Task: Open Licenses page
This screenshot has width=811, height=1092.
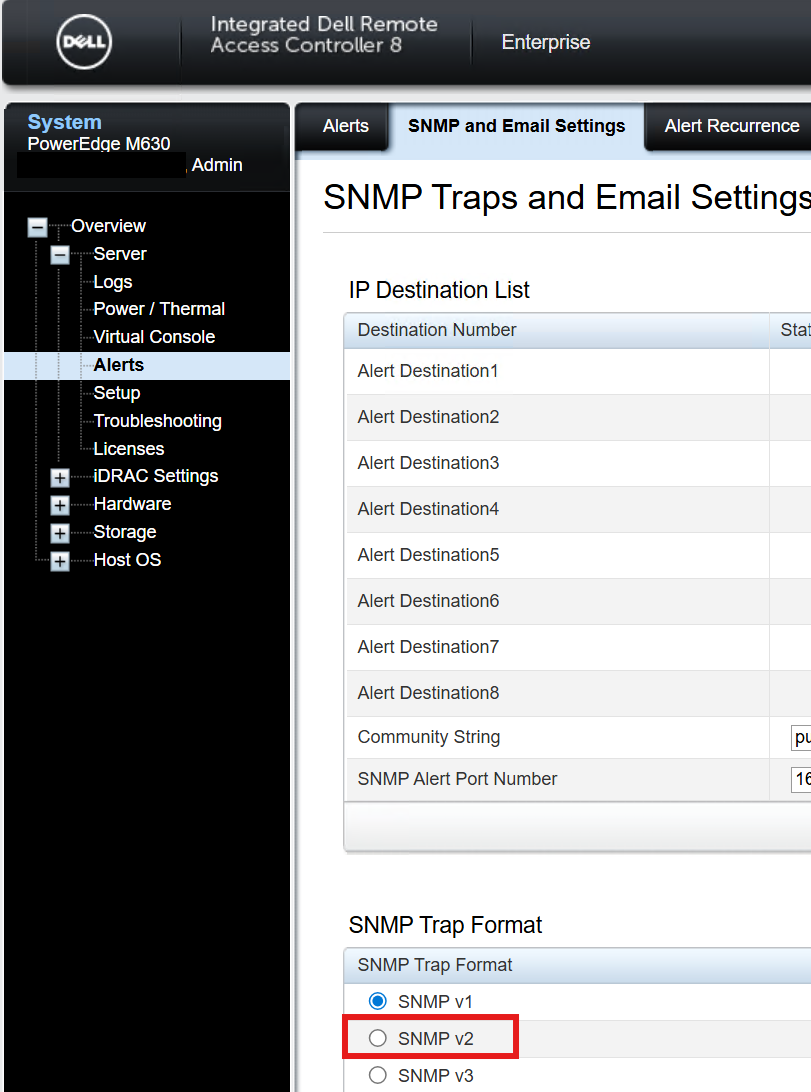Action: pyautogui.click(x=129, y=448)
